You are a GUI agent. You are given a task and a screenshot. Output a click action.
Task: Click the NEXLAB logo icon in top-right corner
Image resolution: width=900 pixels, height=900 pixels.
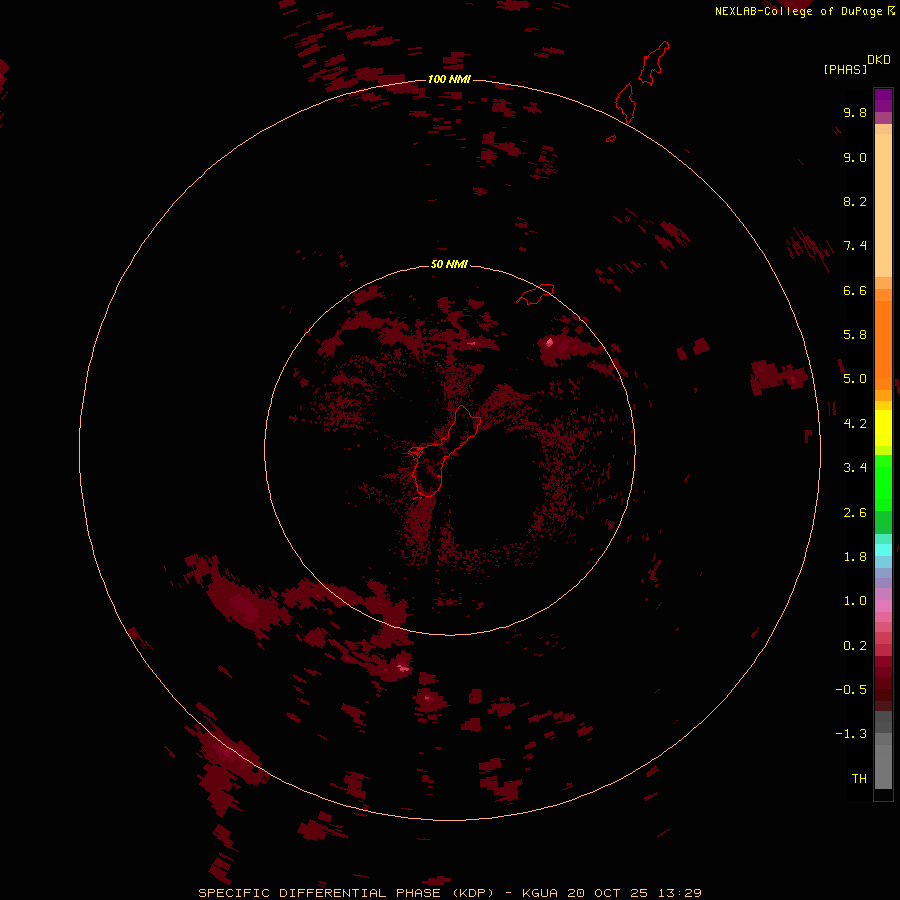(x=891, y=11)
